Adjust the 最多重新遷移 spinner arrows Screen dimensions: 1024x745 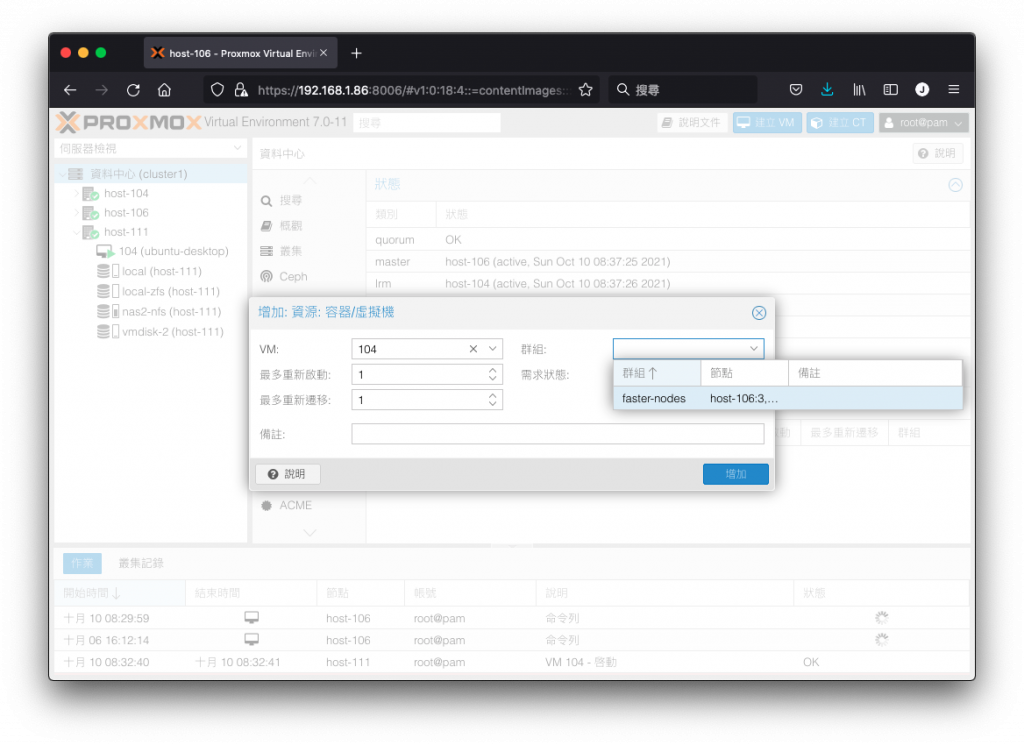coord(492,400)
